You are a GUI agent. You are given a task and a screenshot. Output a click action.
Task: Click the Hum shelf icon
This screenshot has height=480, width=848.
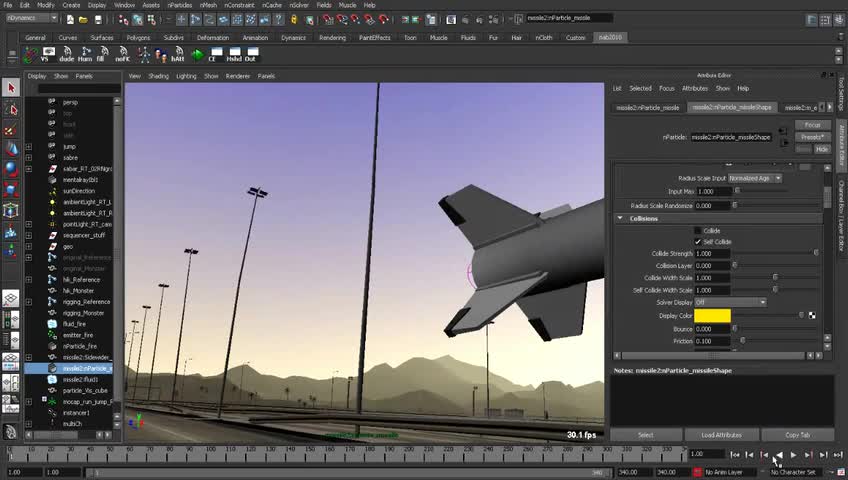click(85, 54)
